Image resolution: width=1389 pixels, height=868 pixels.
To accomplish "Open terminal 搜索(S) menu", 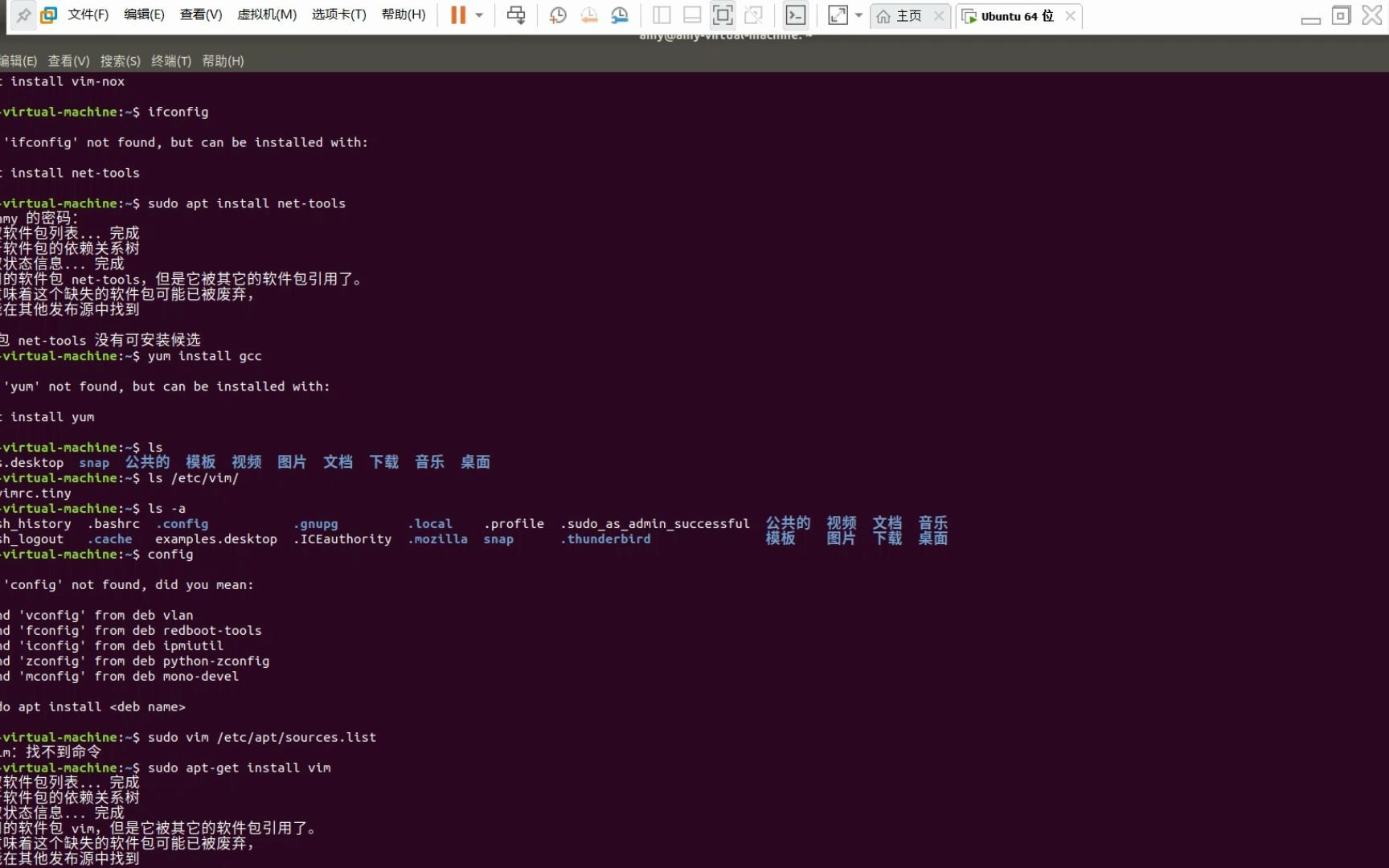I will click(x=120, y=61).
